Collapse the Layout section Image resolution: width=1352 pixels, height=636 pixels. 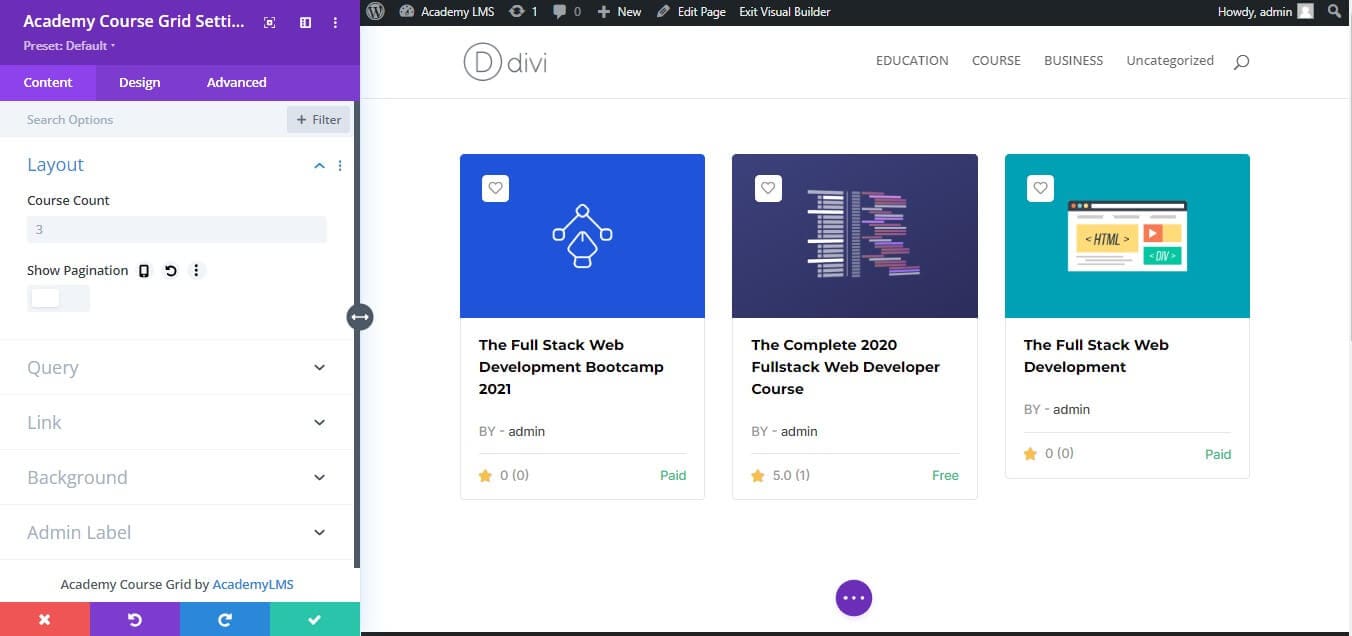coord(318,165)
